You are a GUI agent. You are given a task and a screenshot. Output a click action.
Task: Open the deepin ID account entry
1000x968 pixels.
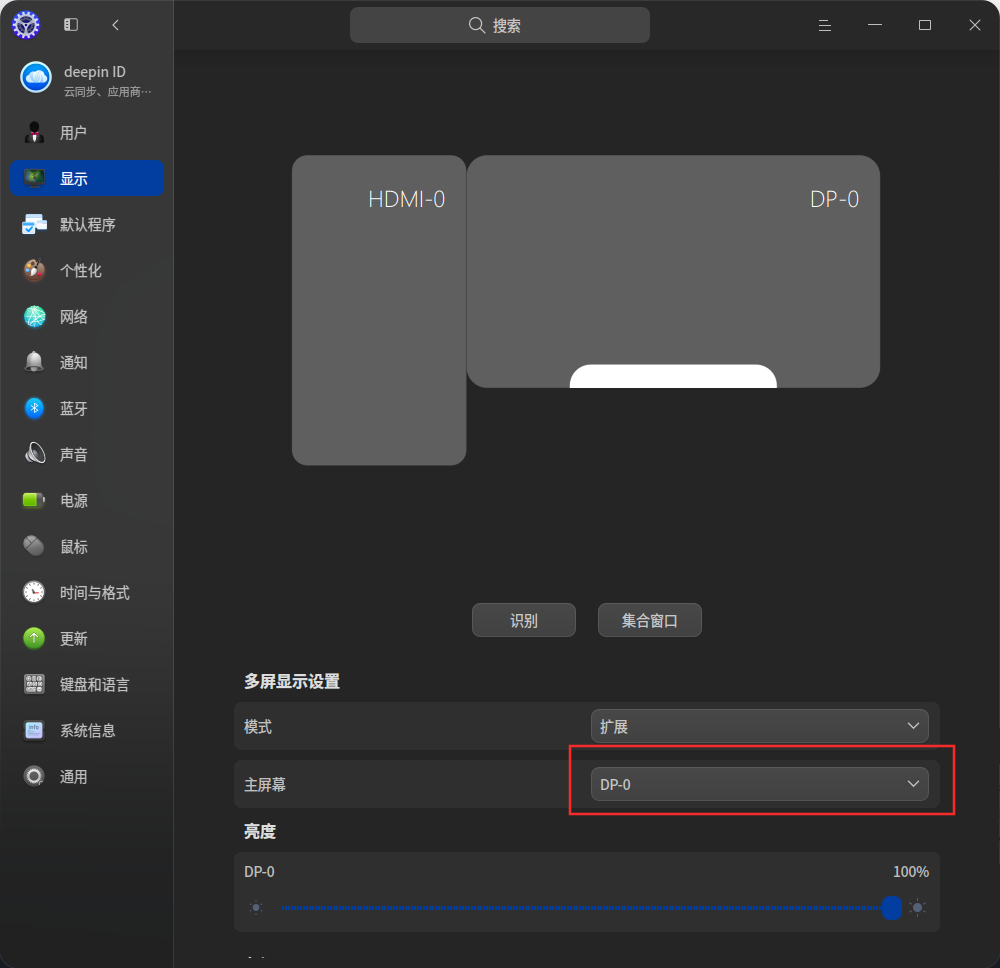(x=87, y=79)
